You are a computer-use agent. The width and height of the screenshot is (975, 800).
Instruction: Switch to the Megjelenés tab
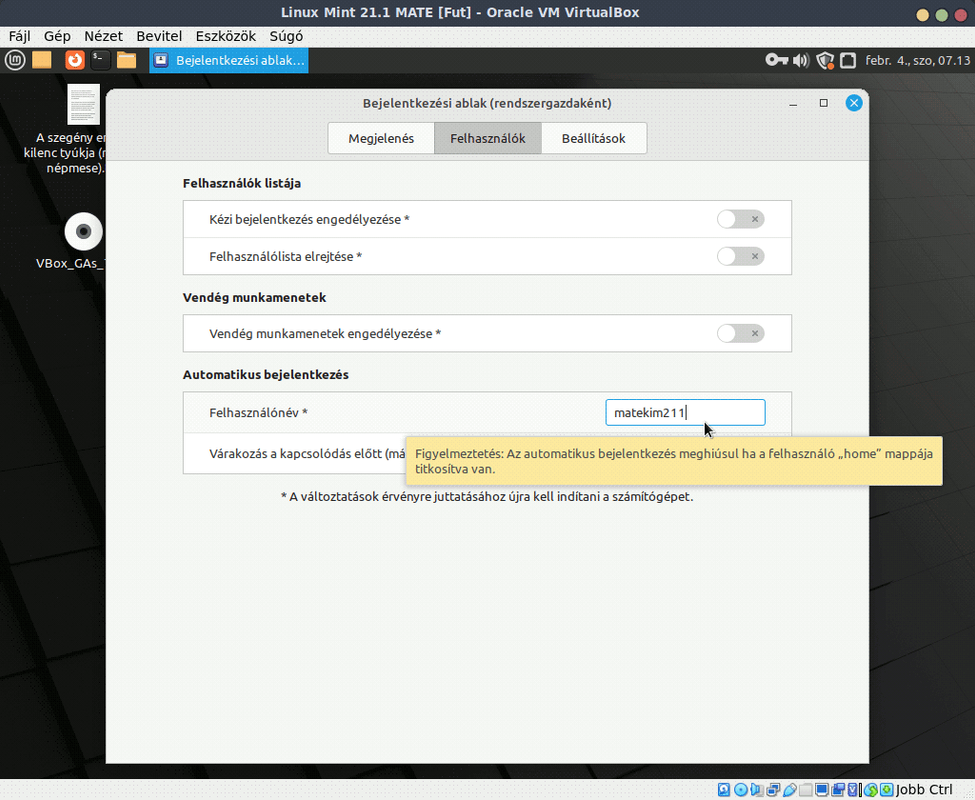click(381, 138)
